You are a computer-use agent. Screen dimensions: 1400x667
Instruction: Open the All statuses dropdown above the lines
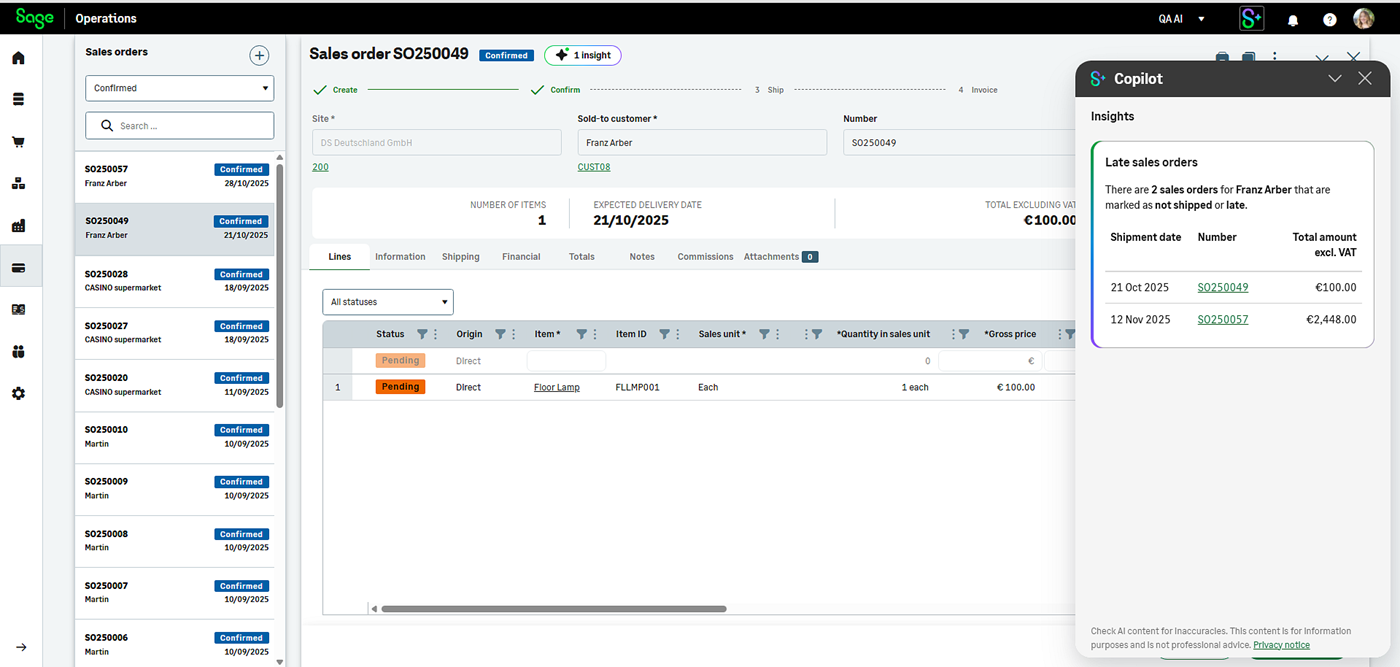387,301
